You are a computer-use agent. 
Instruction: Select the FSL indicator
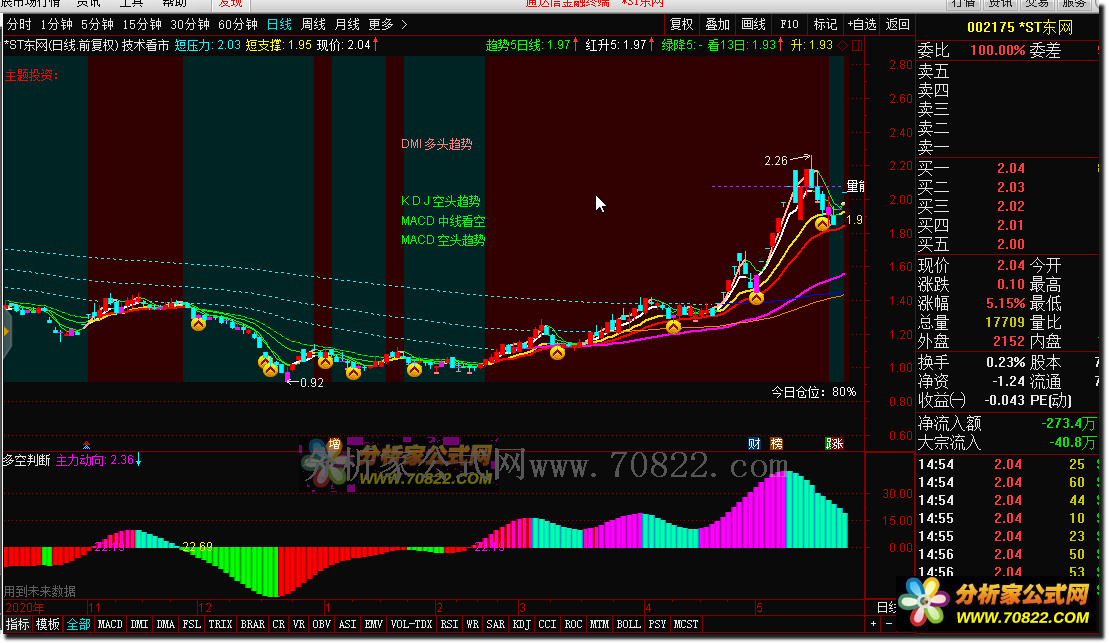192,624
